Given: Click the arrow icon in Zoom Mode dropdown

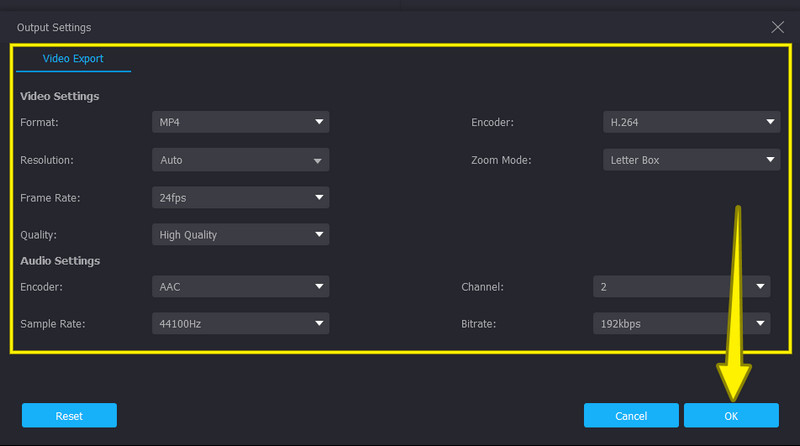Looking at the screenshot, I should coord(770,160).
